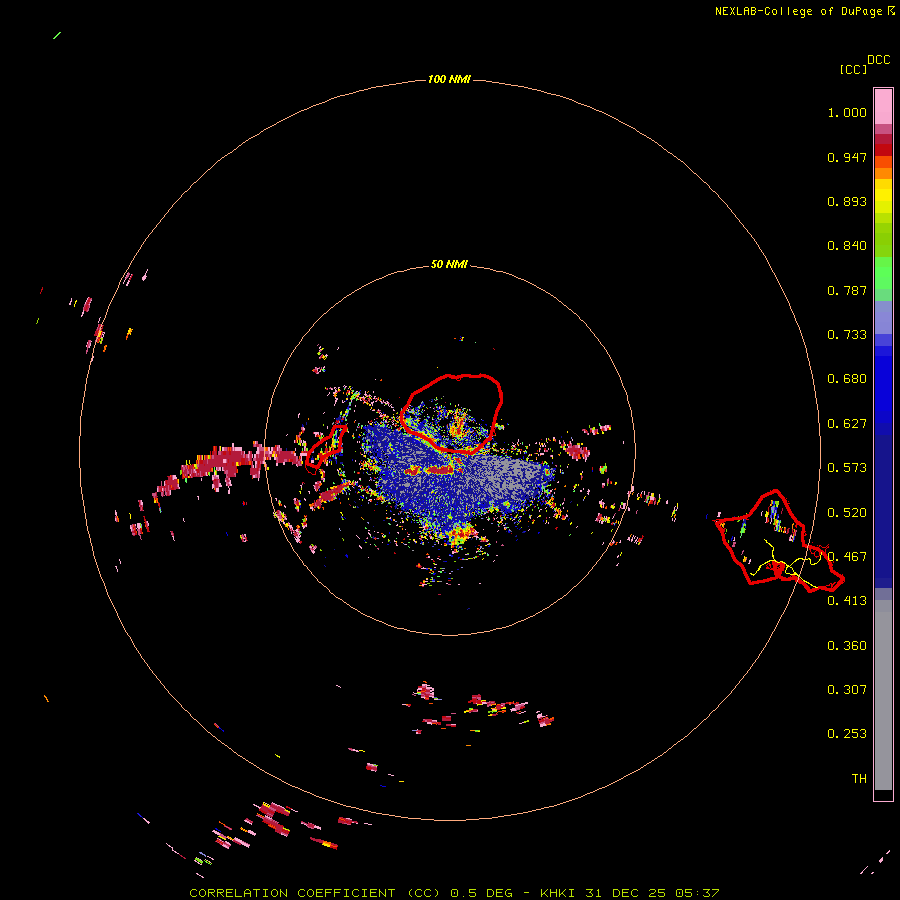Click the 0.573 scale value
900x900 pixels.
pos(847,468)
